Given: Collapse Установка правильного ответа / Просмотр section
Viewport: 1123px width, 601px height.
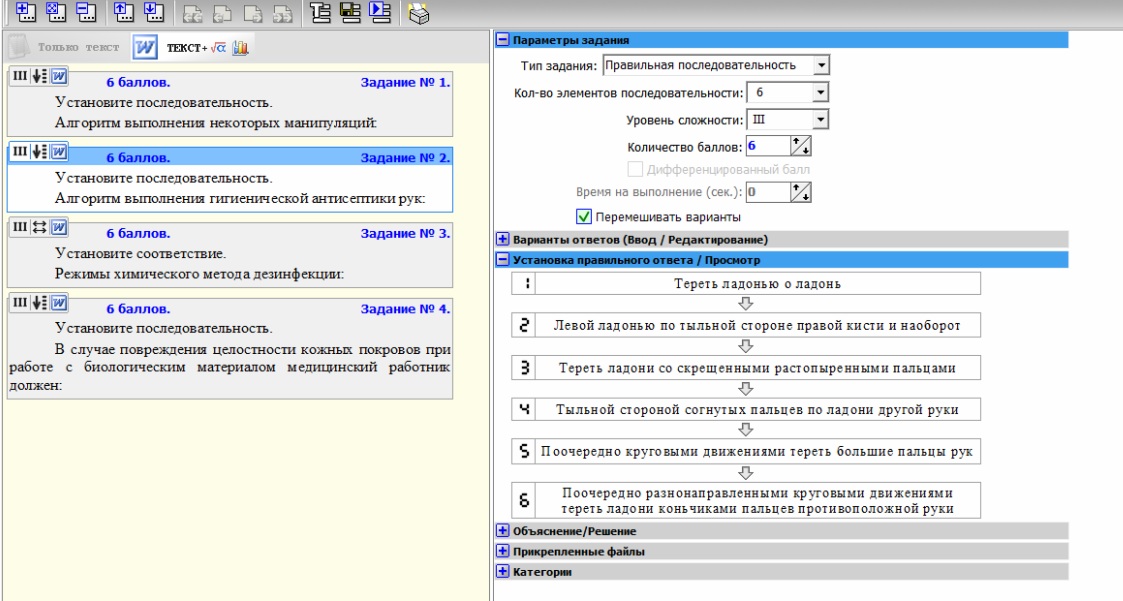Looking at the screenshot, I should point(503,260).
